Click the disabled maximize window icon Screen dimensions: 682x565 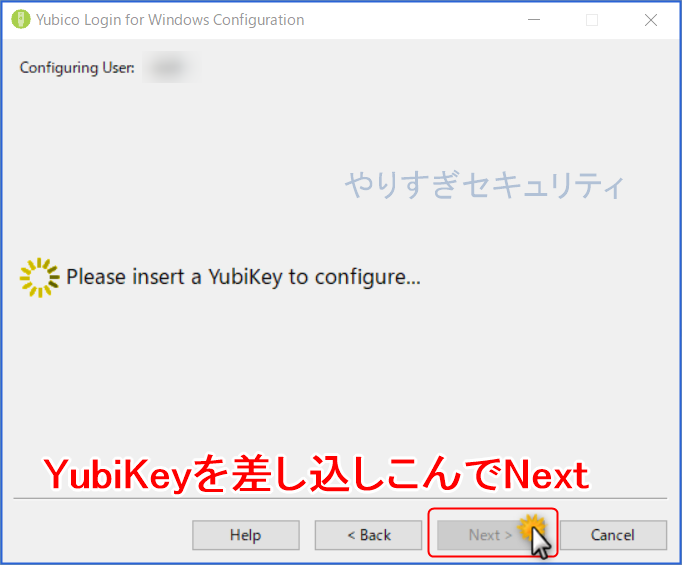click(x=592, y=20)
